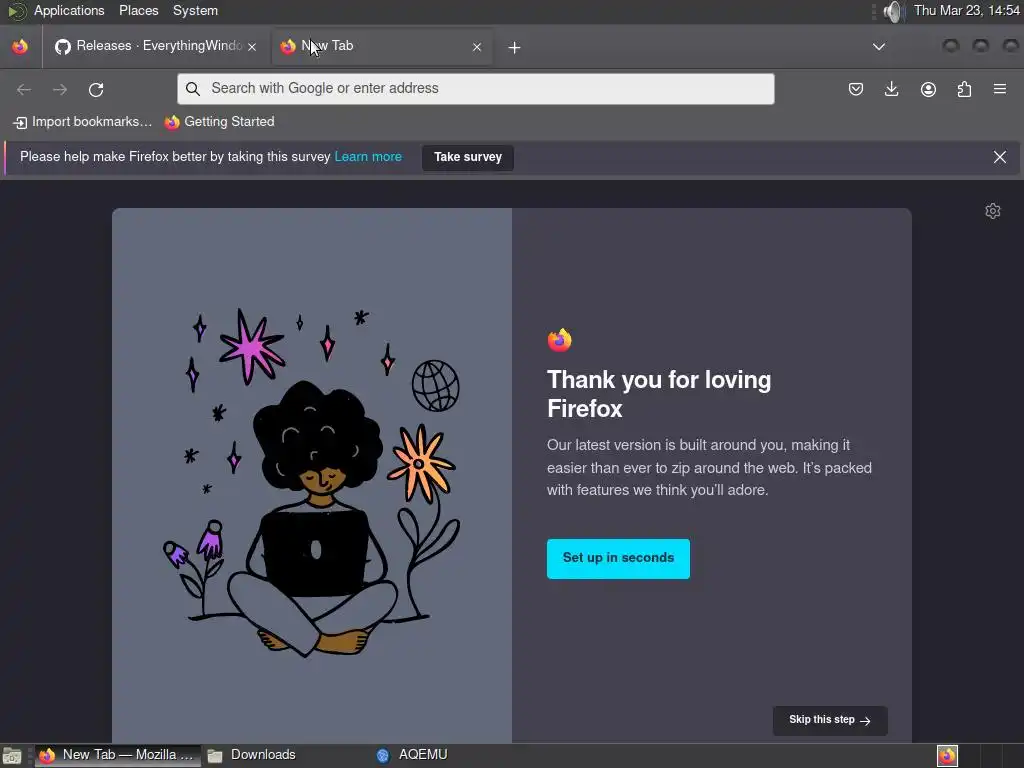This screenshot has height=768, width=1024.
Task: Click the Set up in seconds button
Action: [x=618, y=558]
